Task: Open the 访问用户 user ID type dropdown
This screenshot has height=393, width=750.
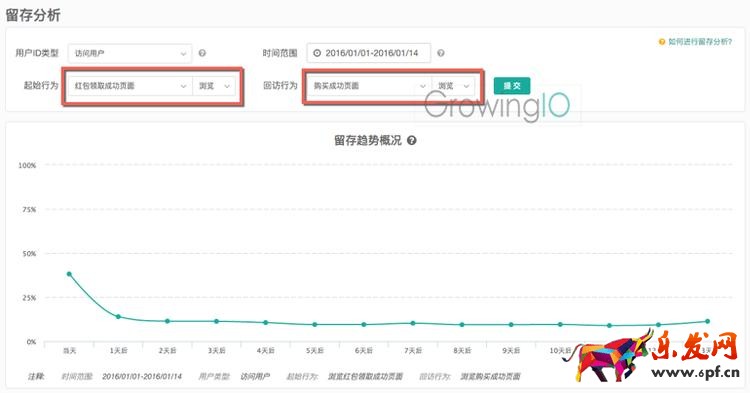Action: tap(130, 53)
